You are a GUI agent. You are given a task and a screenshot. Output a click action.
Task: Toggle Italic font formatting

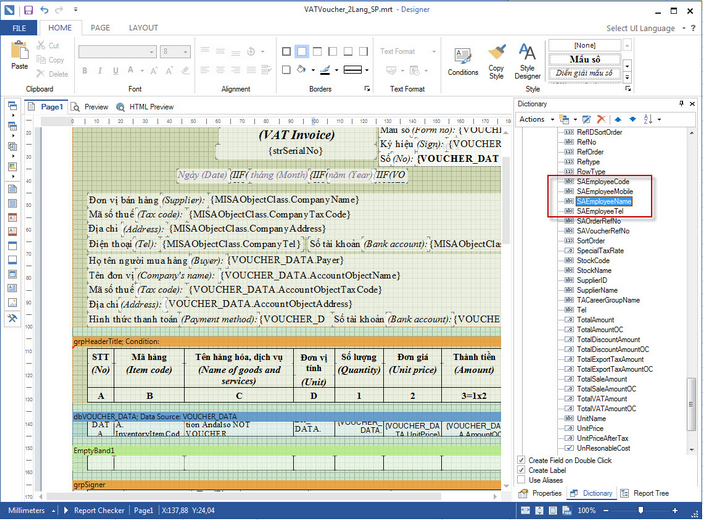[100, 70]
